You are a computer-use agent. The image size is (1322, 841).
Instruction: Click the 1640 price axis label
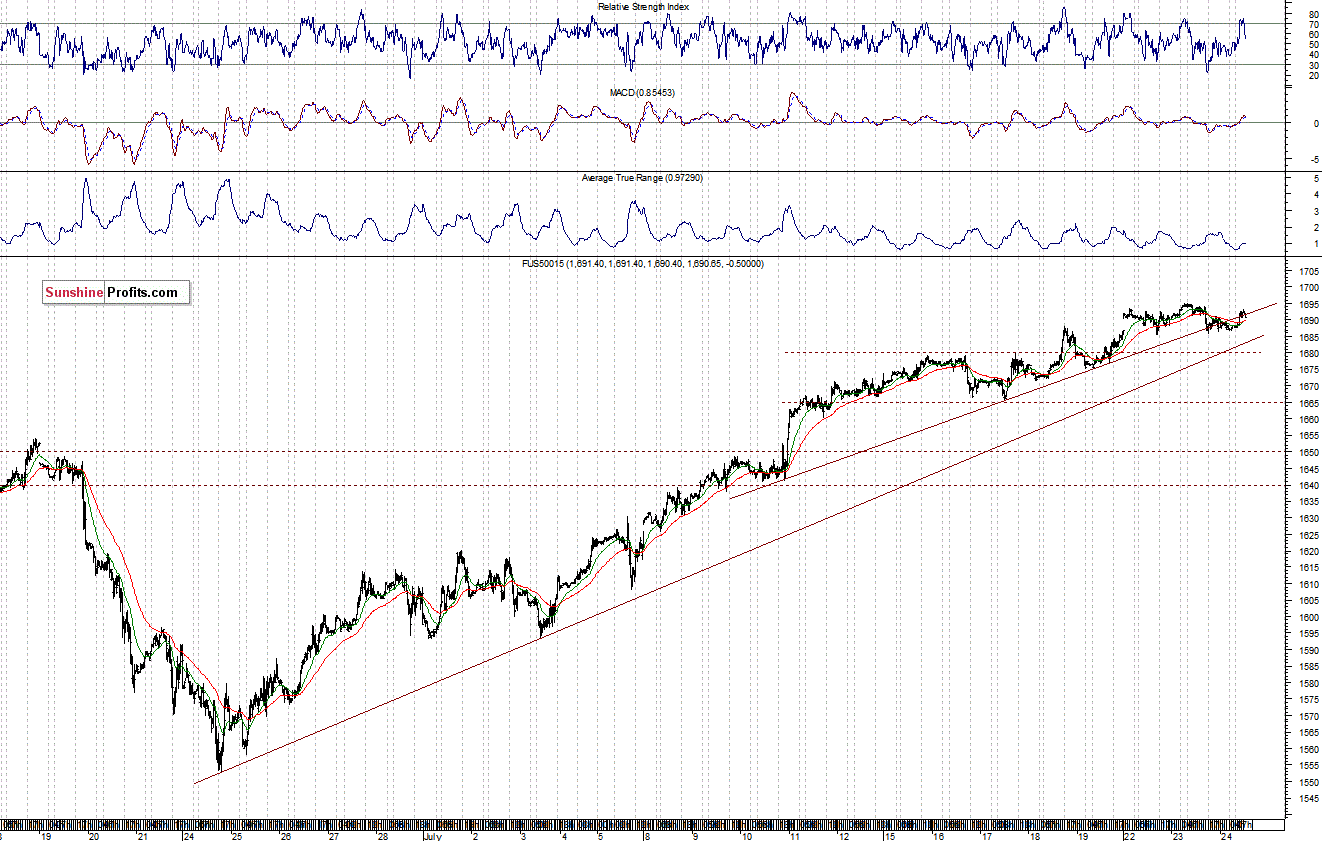click(x=1307, y=486)
